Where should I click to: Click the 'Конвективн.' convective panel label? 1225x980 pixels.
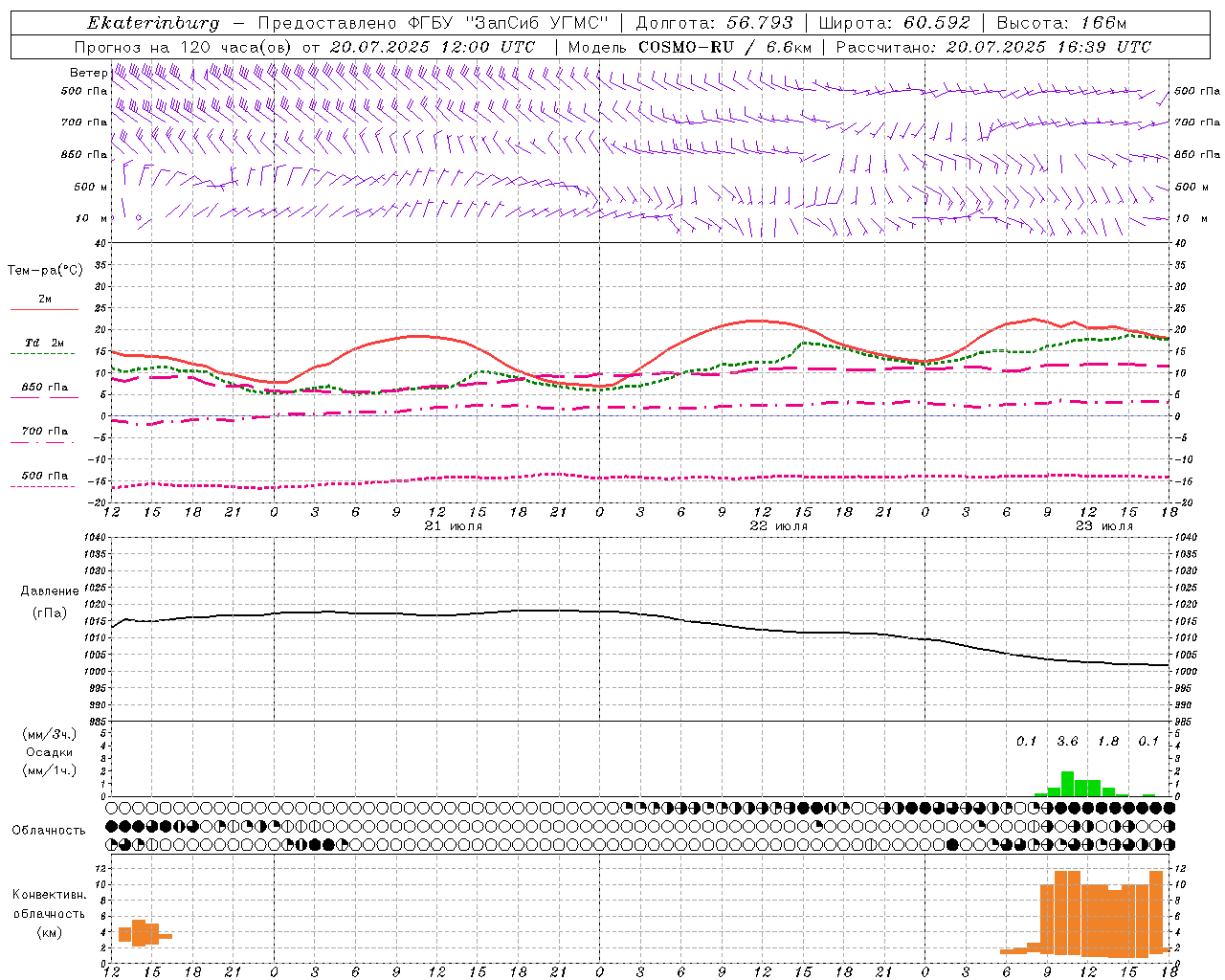[50, 895]
